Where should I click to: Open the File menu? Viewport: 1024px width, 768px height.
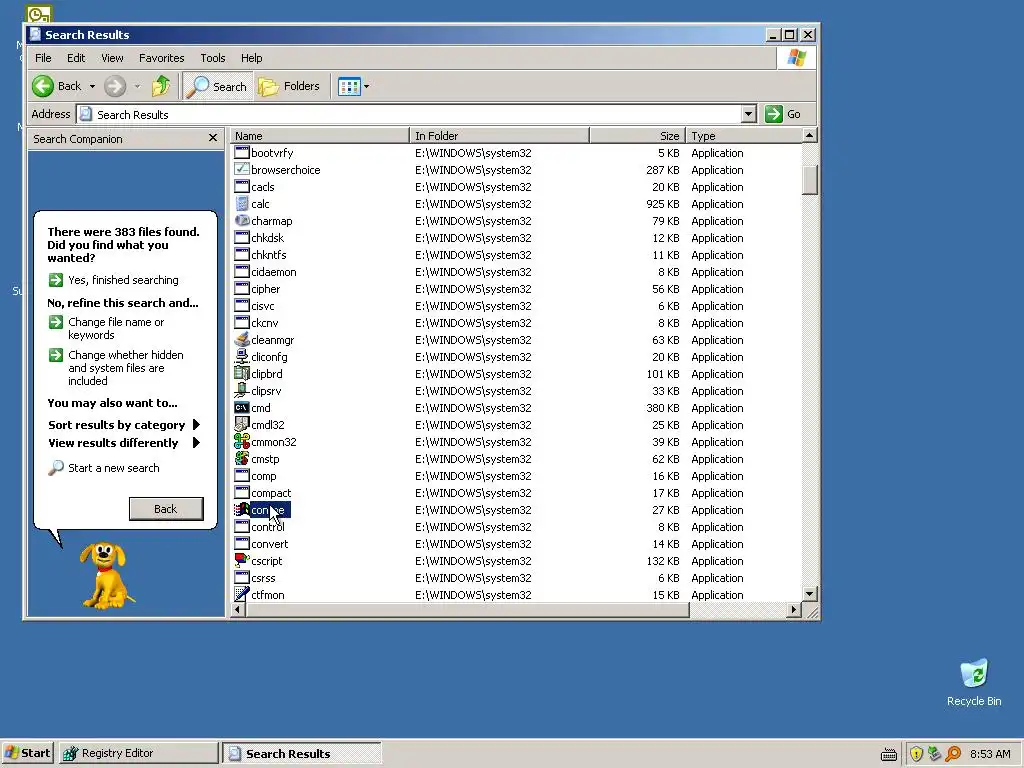pos(43,58)
